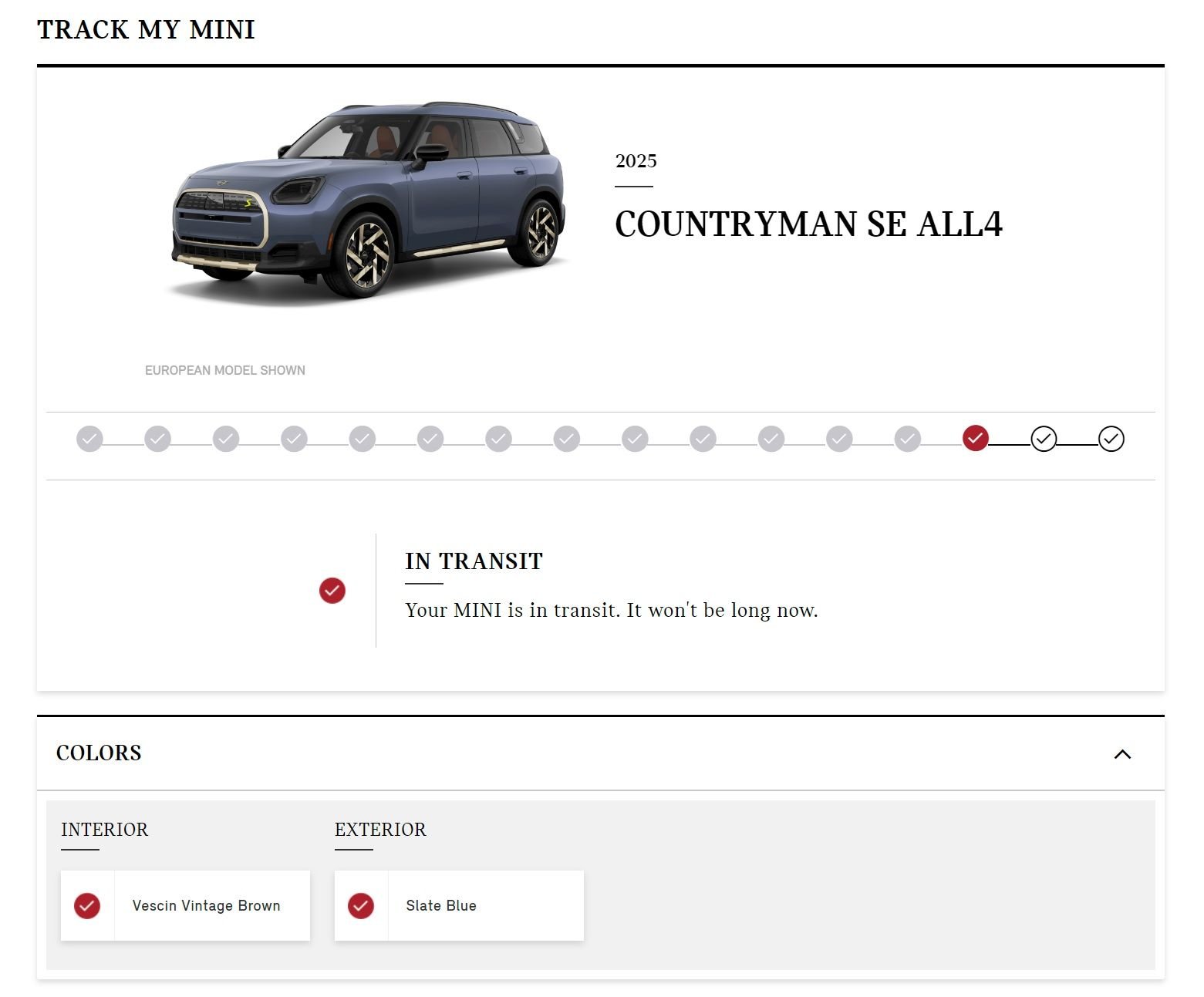Viewport: 1204px width, 997px height.
Task: Click the COLORS section heading
Action: click(x=99, y=753)
